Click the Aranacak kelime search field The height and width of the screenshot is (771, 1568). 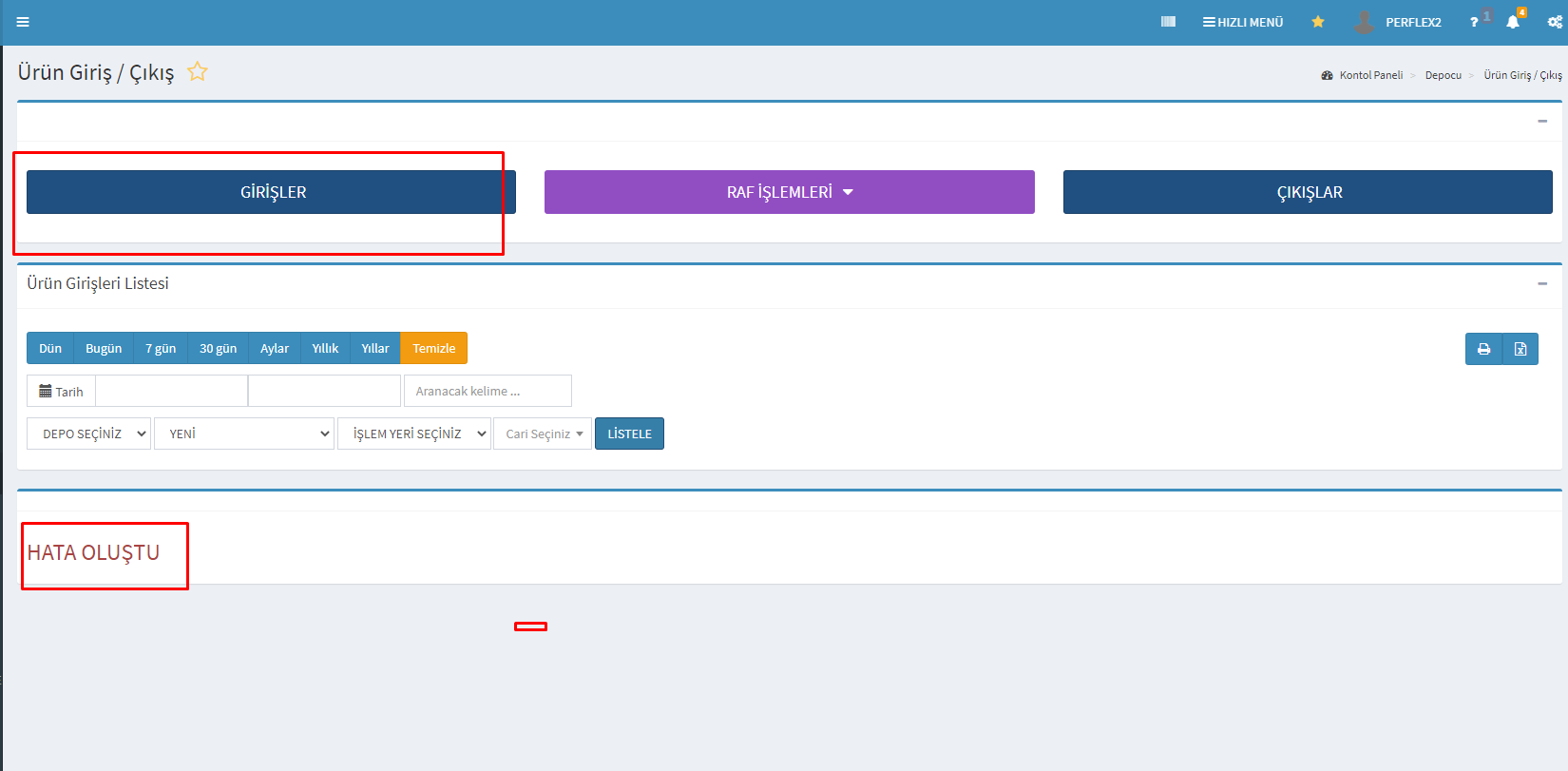(488, 391)
